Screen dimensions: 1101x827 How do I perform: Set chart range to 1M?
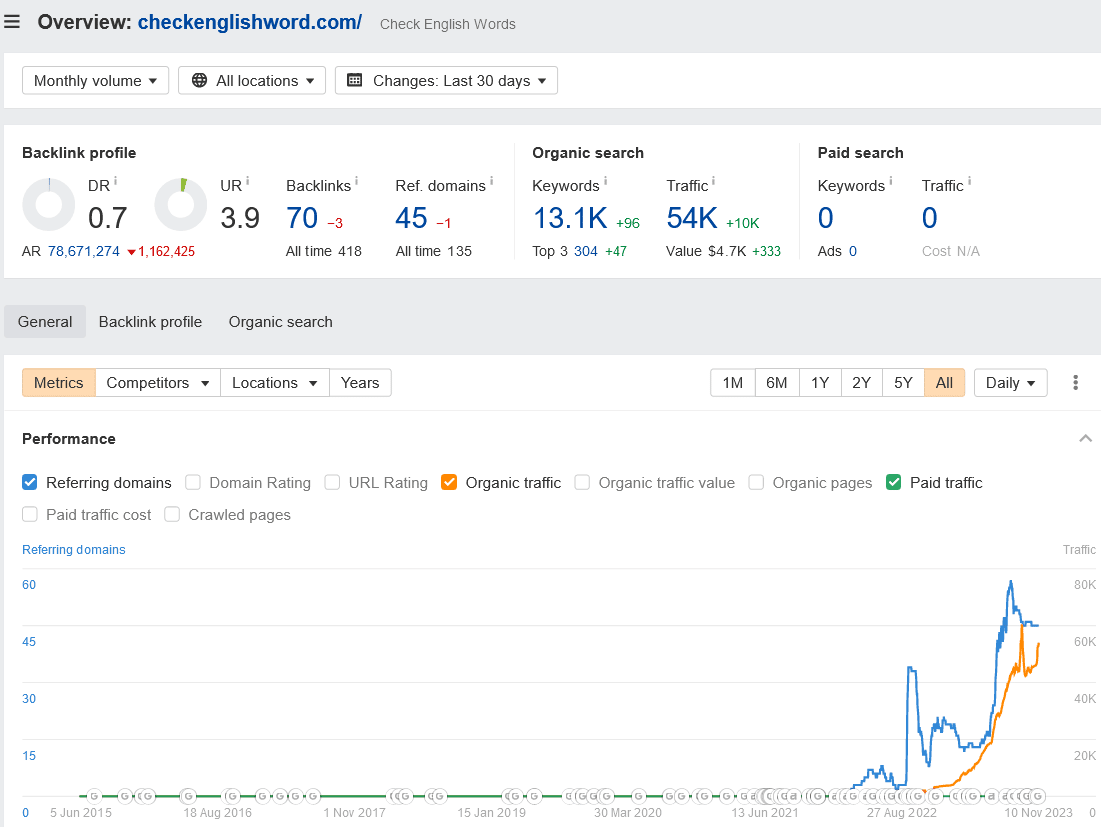point(733,383)
